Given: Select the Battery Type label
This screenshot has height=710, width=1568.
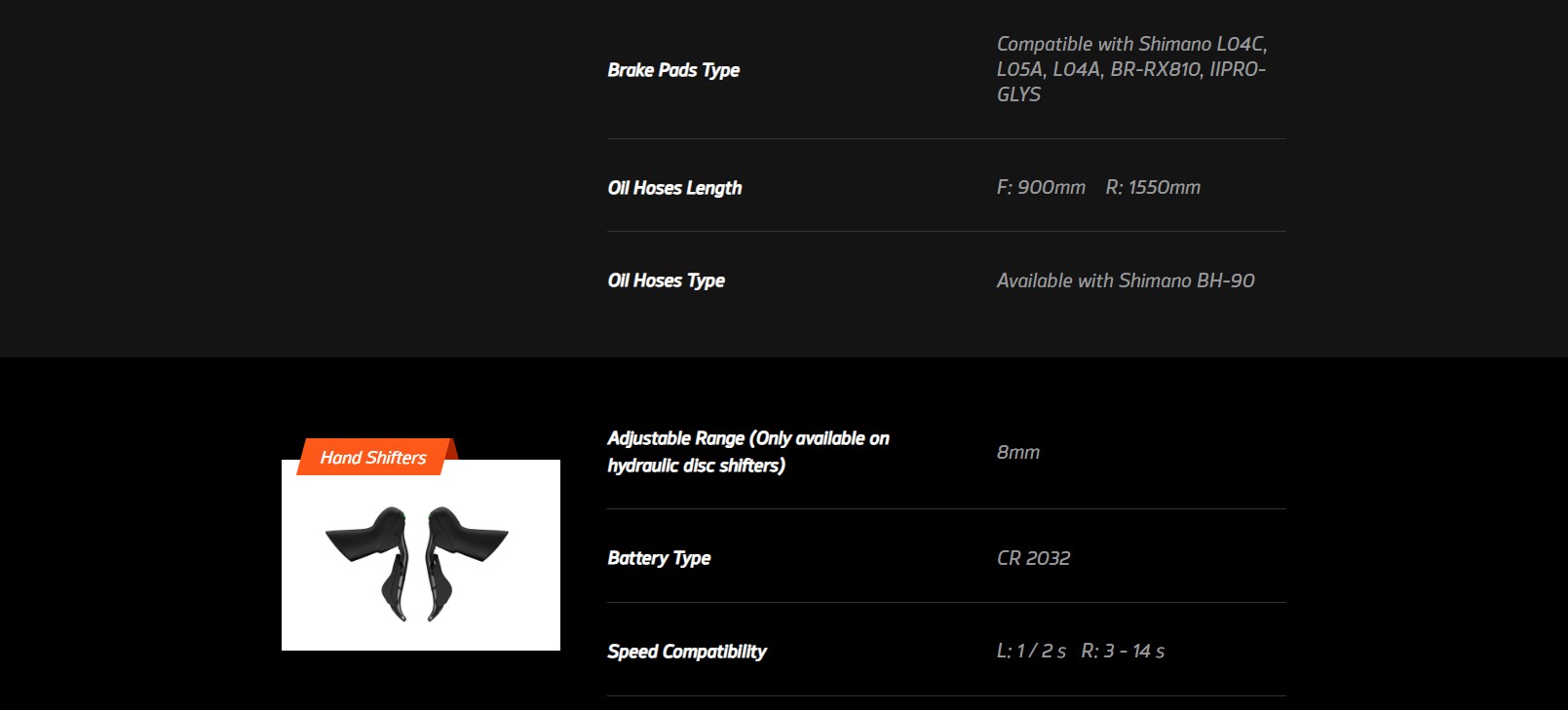Looking at the screenshot, I should pos(659,558).
